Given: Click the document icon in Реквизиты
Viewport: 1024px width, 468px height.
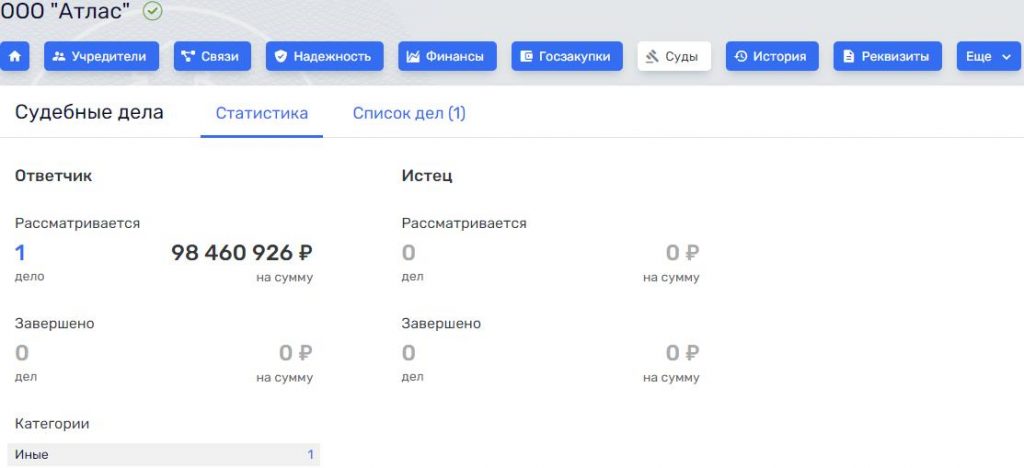Looking at the screenshot, I should (x=849, y=56).
